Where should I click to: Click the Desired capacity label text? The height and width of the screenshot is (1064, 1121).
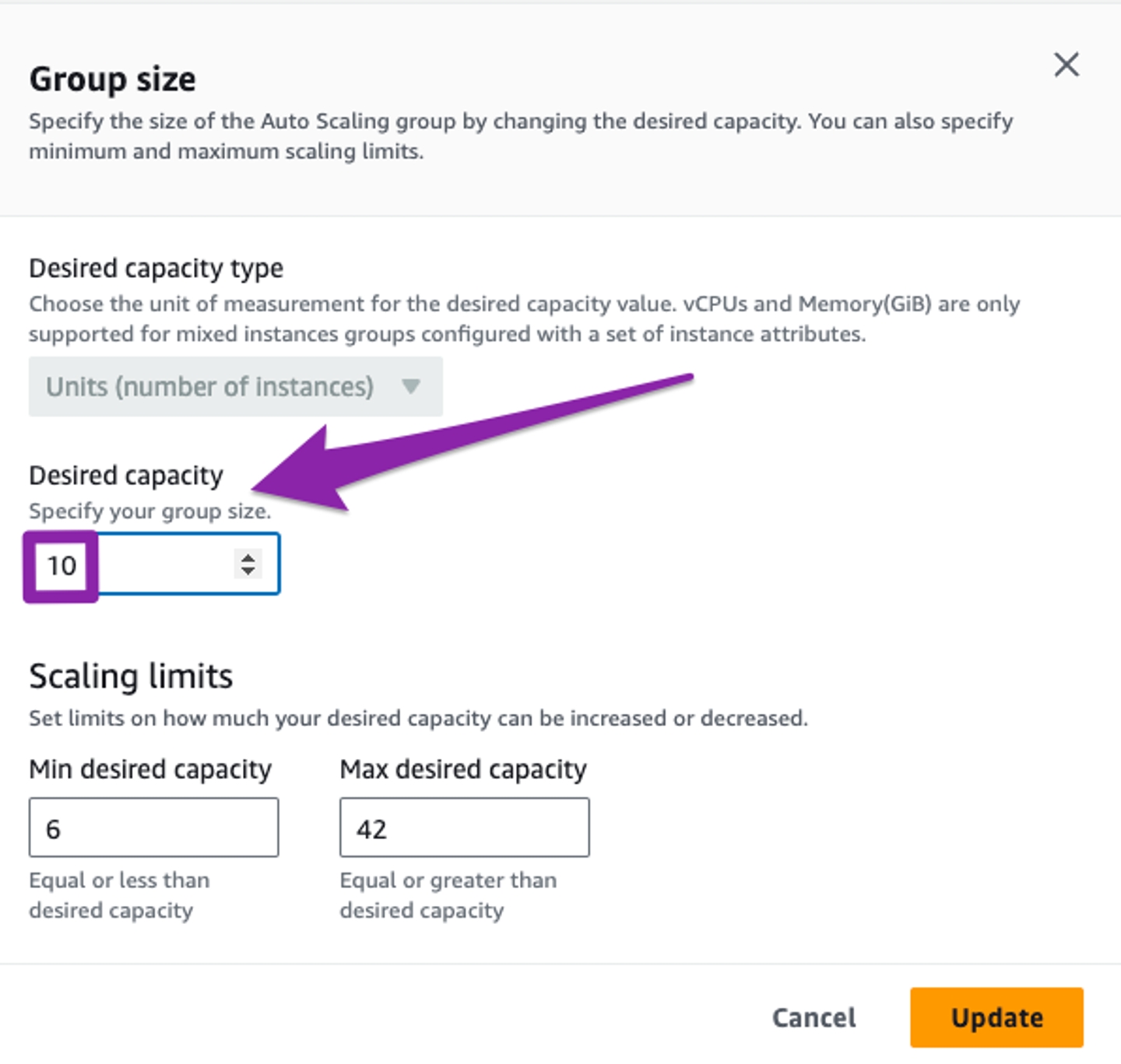(125, 476)
